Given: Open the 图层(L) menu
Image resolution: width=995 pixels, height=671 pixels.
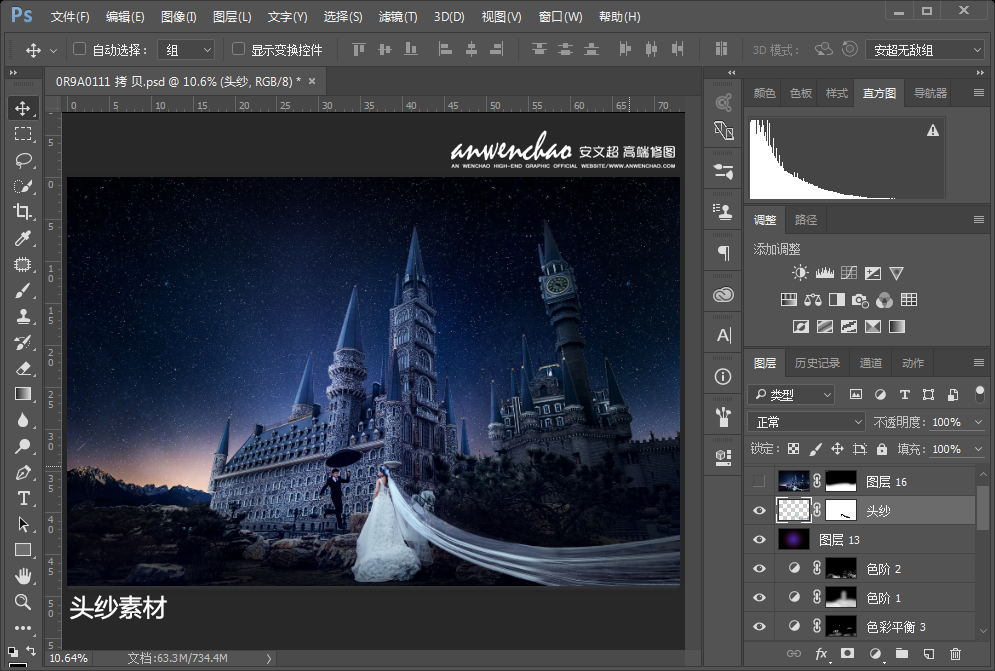Looking at the screenshot, I should (232, 17).
